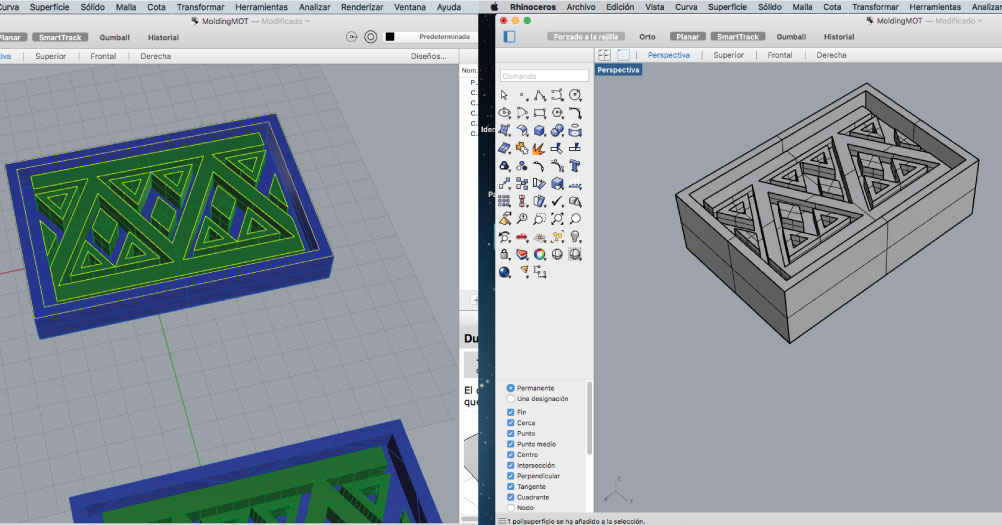
Task: Choose the Ellipse tool
Action: click(x=504, y=112)
